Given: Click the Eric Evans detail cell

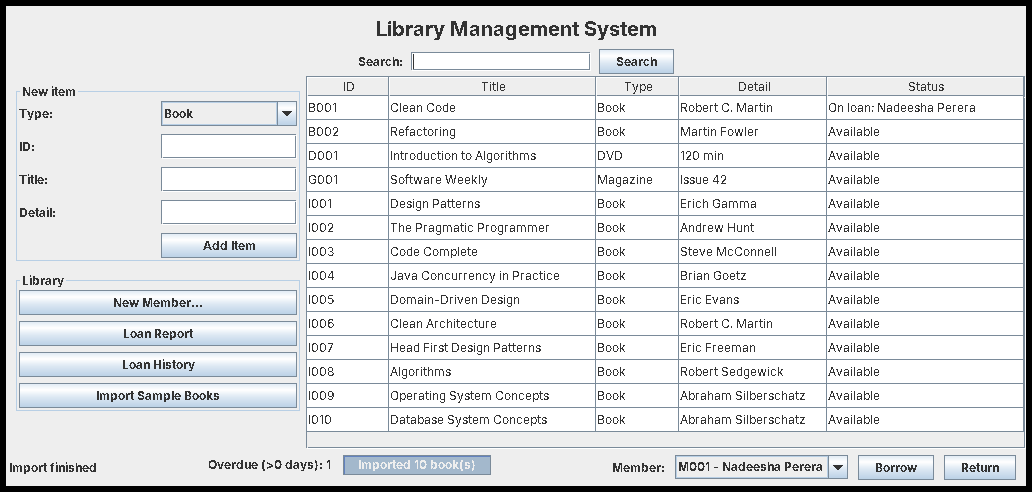Looking at the screenshot, I should coord(753,299).
